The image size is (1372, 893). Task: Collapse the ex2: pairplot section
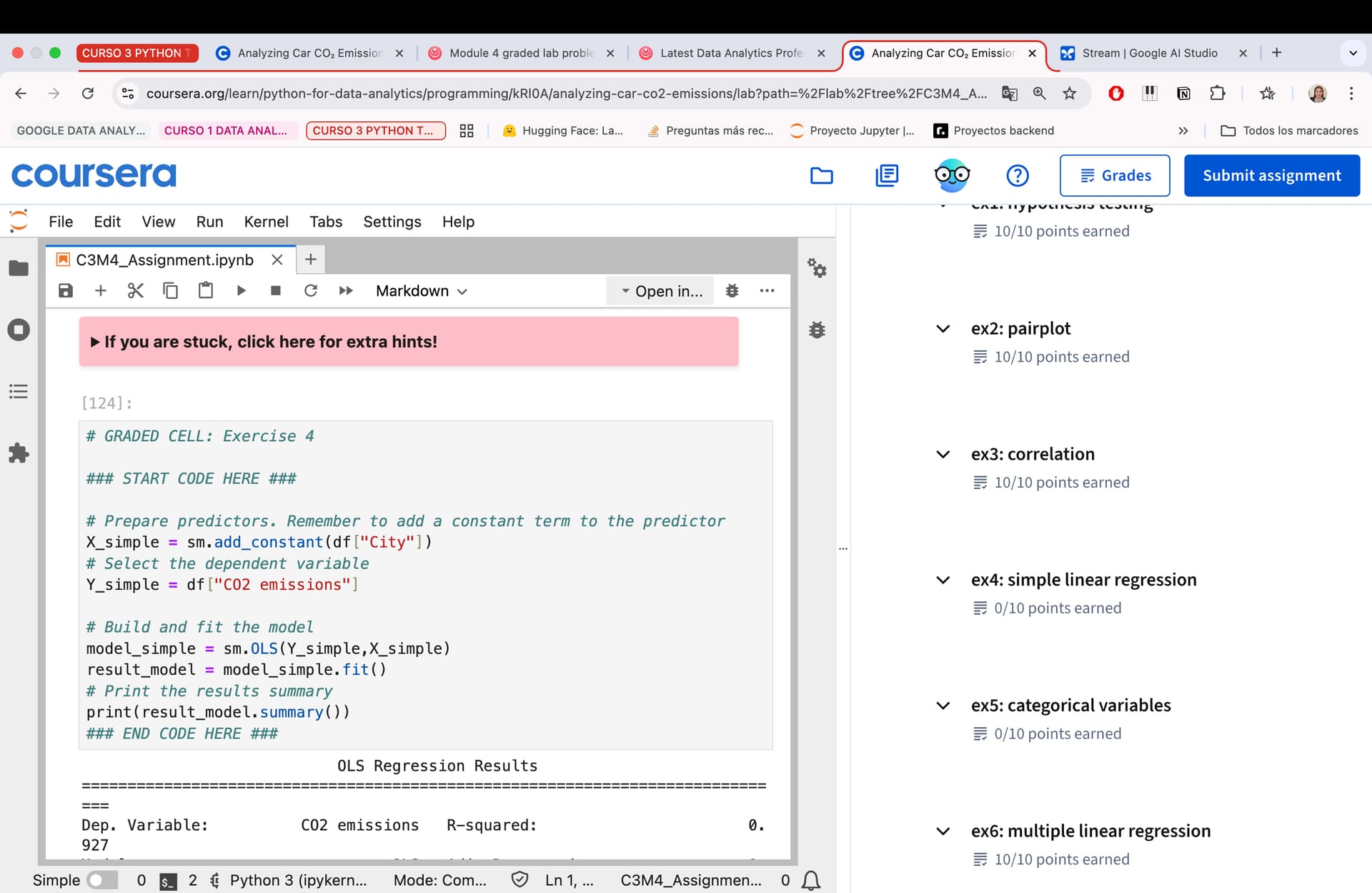click(943, 329)
